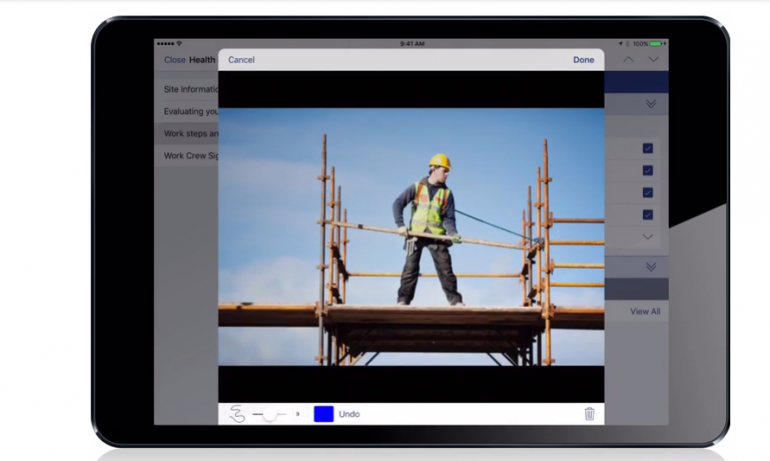Open the Site Information section

click(191, 89)
